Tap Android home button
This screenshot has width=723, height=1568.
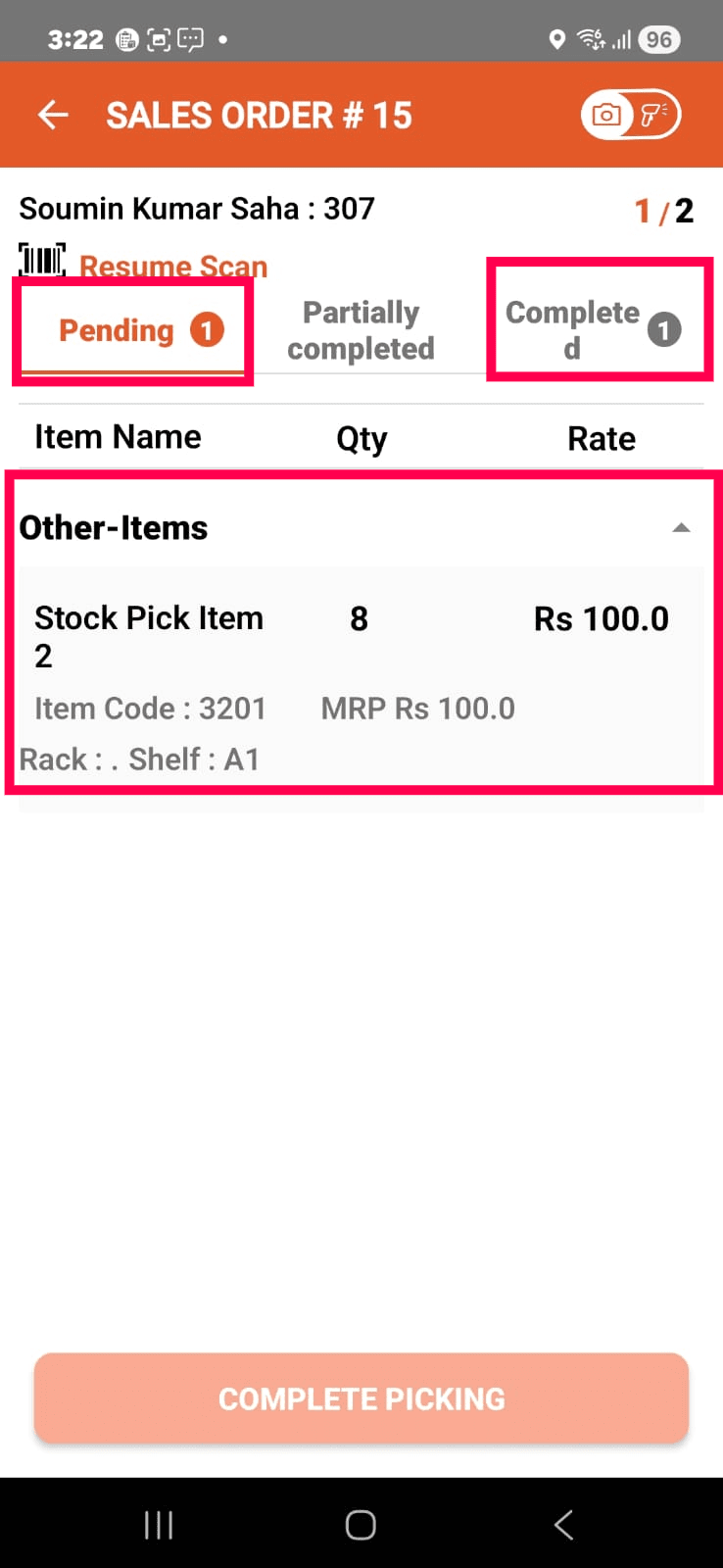361,1525
